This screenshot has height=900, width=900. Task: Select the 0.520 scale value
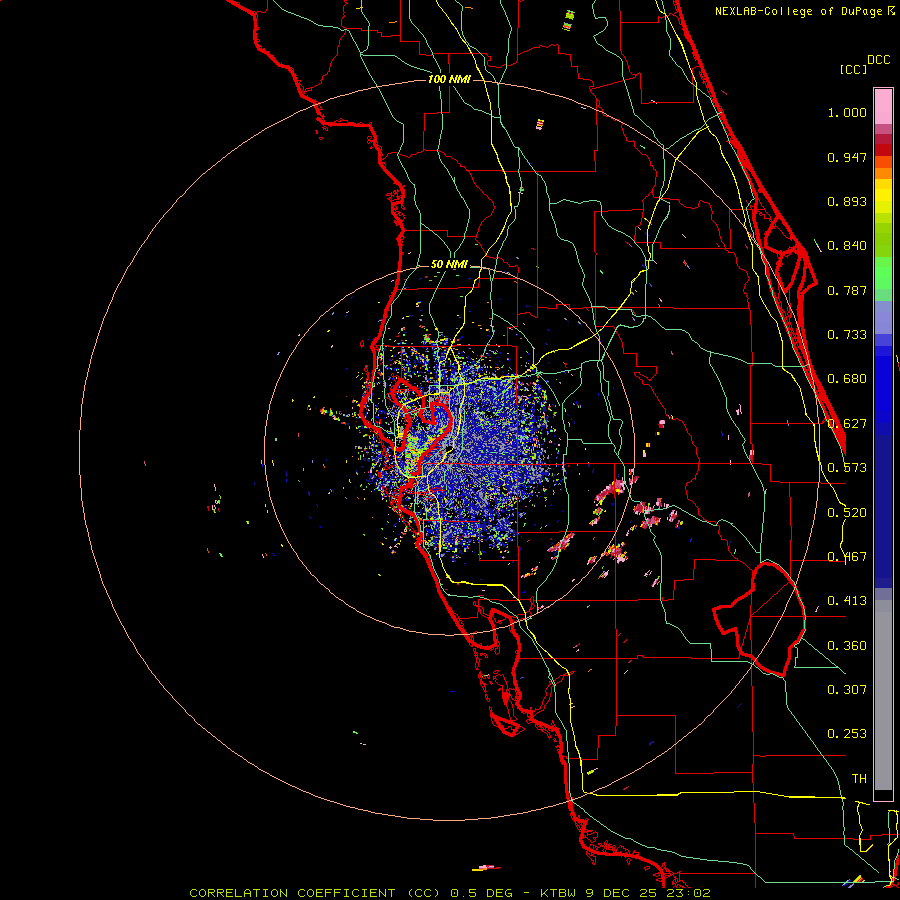click(x=847, y=513)
